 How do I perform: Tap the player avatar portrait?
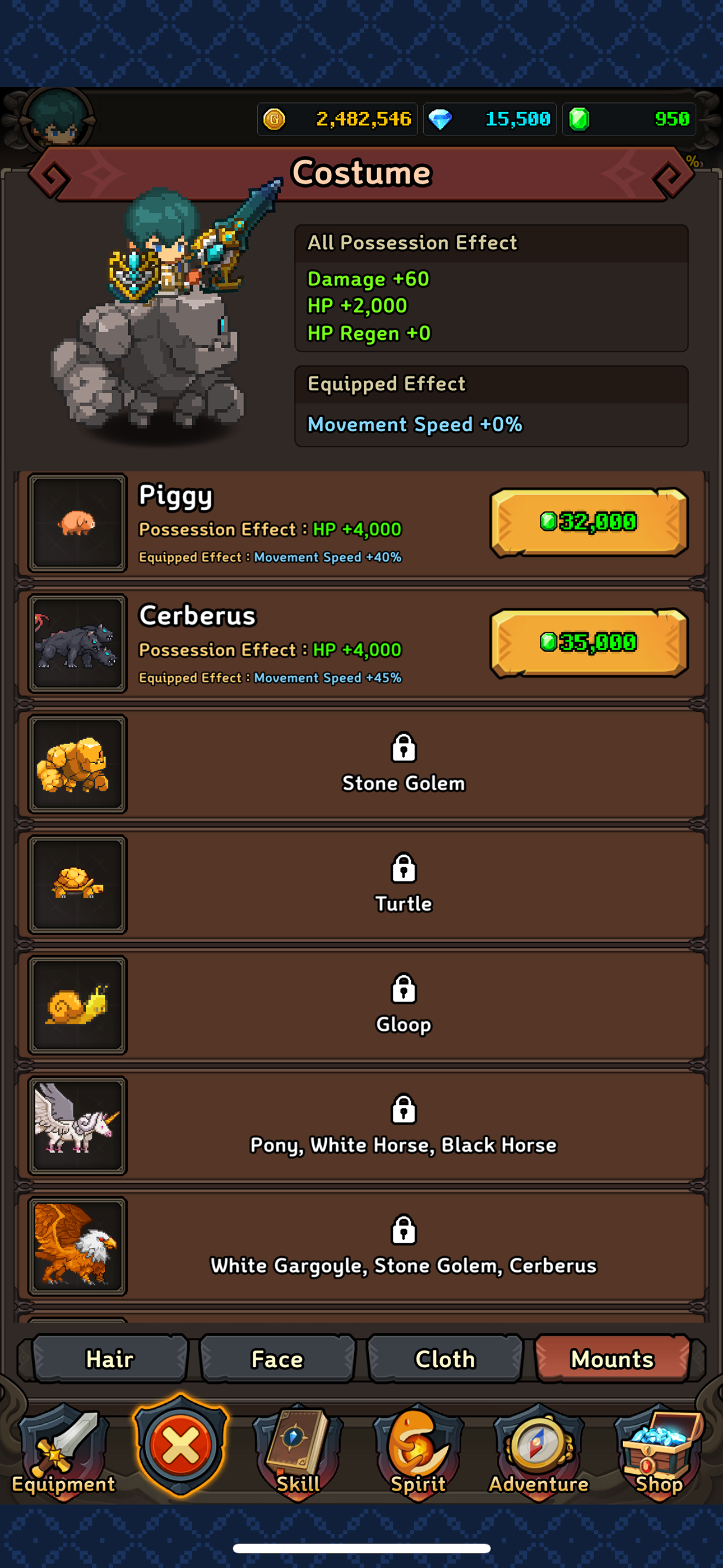pyautogui.click(x=58, y=117)
